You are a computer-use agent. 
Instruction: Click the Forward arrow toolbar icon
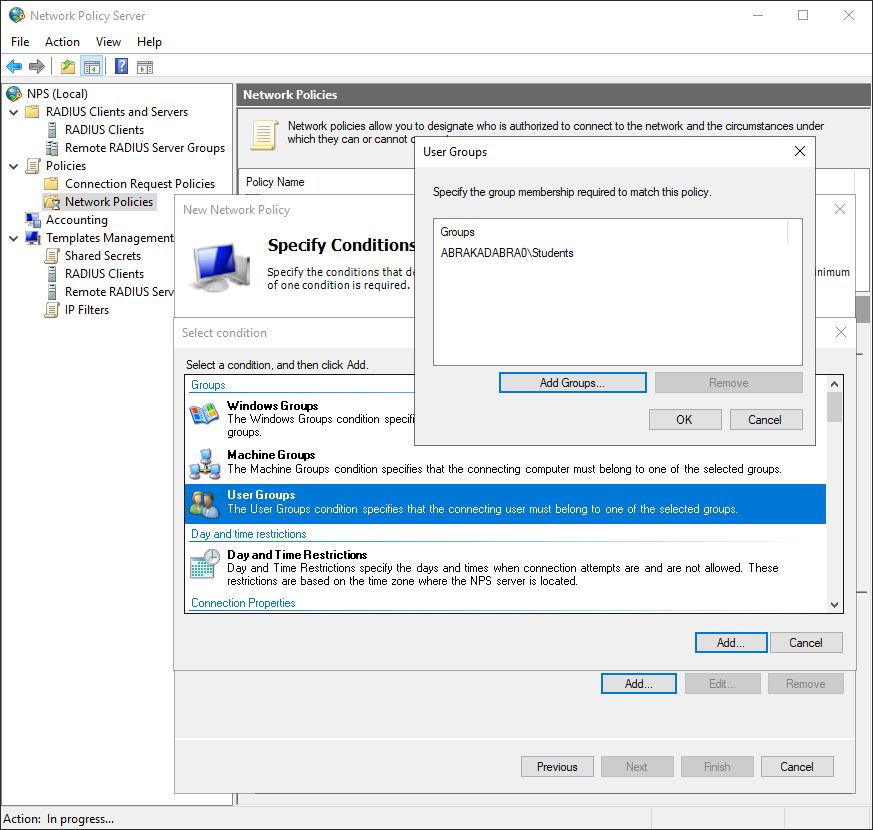point(36,67)
